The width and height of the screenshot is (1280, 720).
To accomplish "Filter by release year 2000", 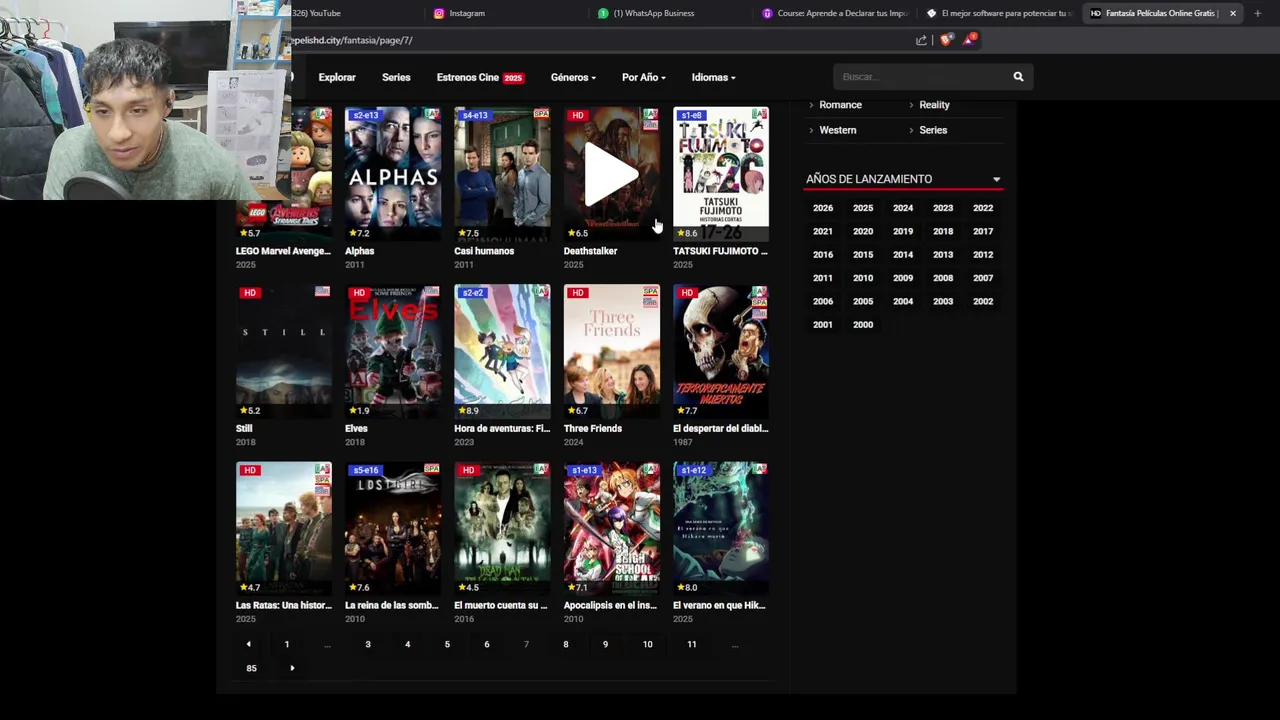I will click(863, 325).
